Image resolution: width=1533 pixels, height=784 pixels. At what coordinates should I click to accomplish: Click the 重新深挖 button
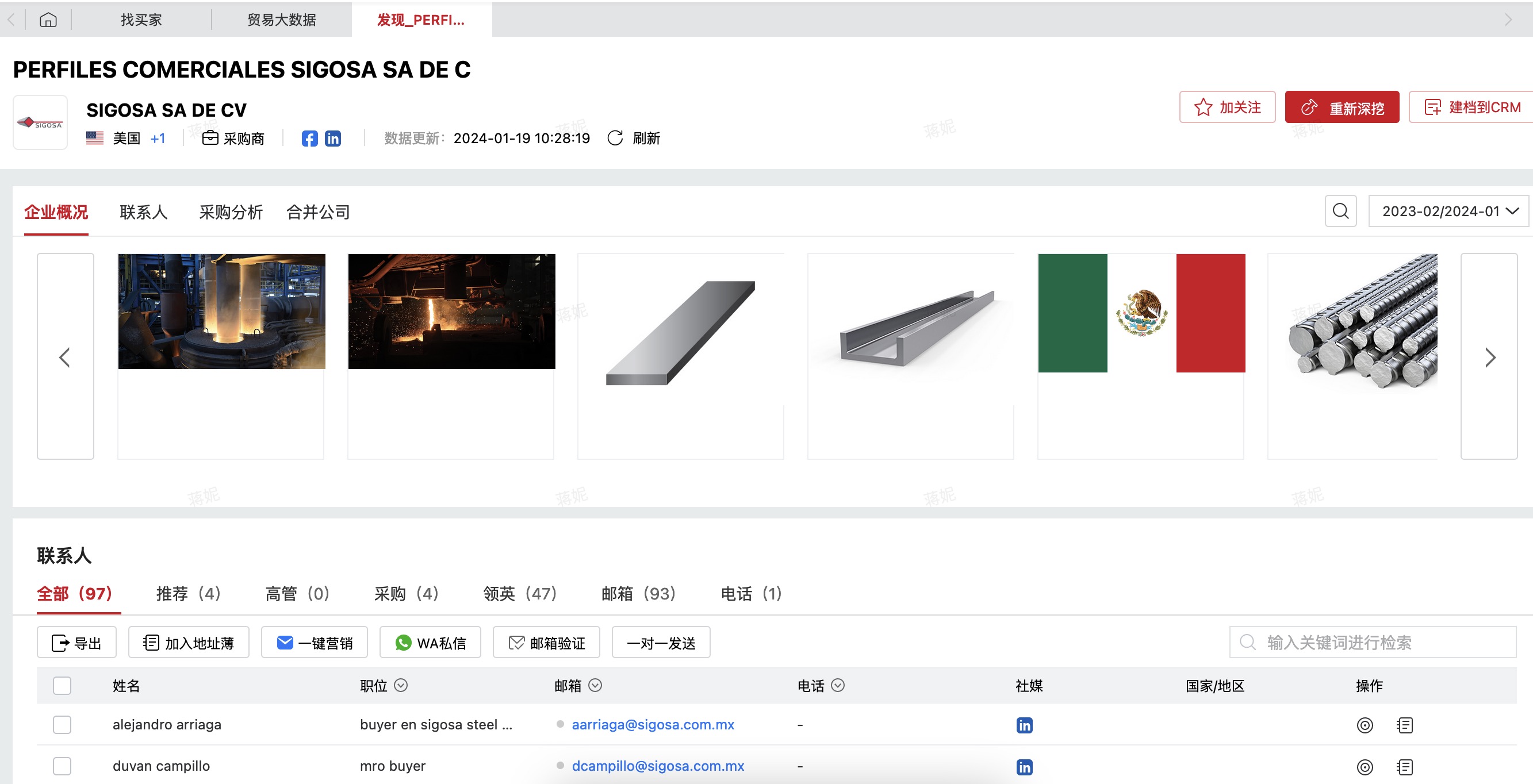pos(1342,107)
